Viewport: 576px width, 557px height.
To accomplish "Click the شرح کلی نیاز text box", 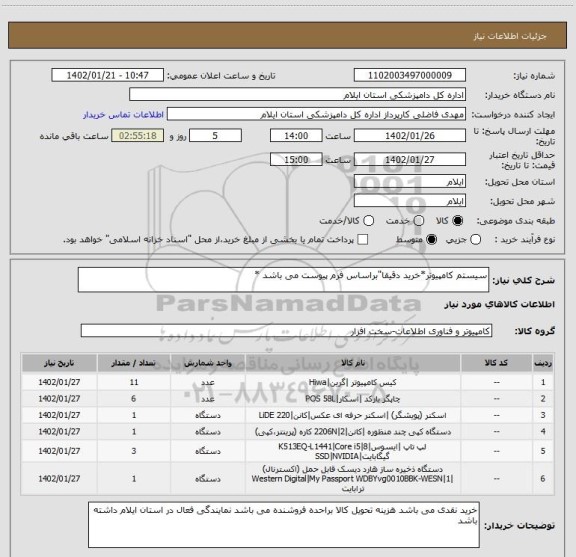I will click(x=283, y=280).
